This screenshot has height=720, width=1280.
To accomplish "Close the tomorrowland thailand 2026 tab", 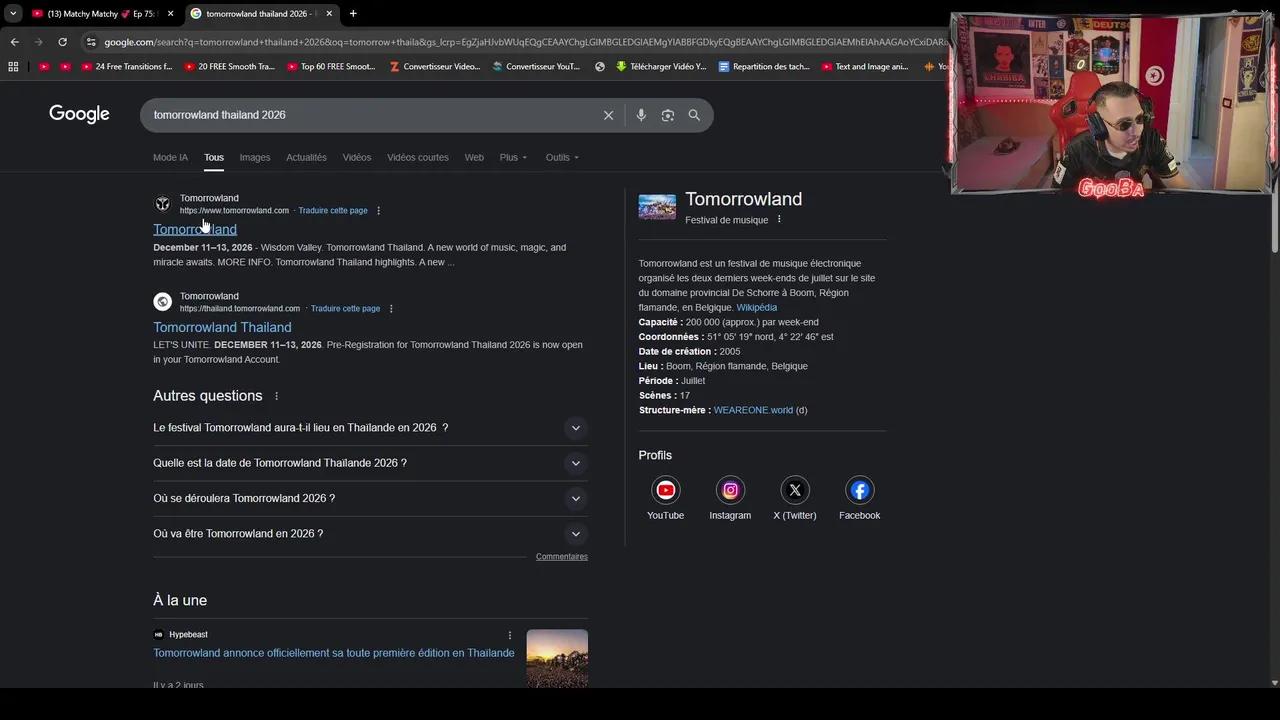I will coord(330,13).
